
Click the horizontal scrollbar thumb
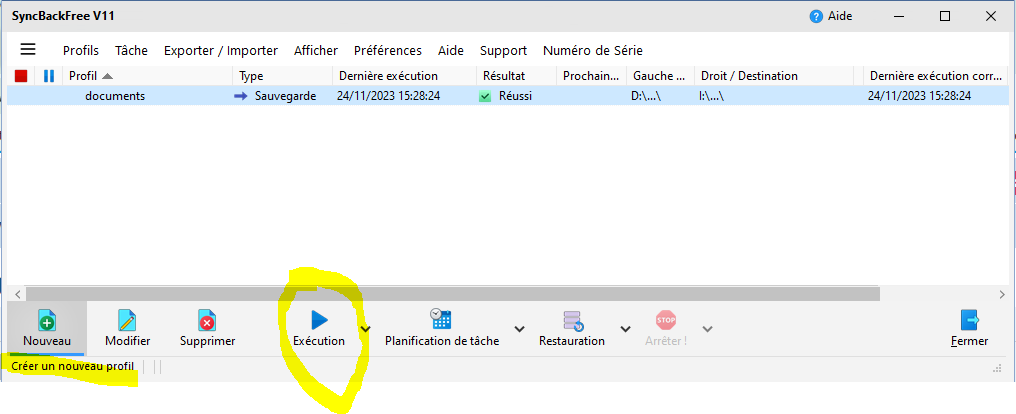tap(452, 294)
